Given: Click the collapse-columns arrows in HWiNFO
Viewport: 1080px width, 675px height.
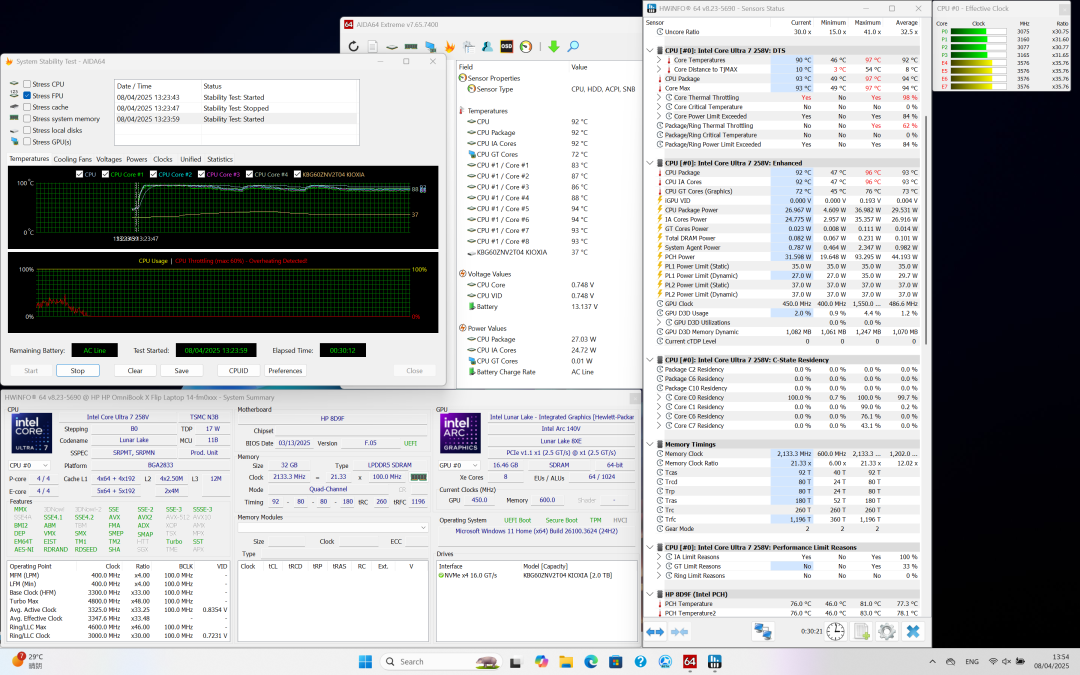Looking at the screenshot, I should pyautogui.click(x=680, y=632).
